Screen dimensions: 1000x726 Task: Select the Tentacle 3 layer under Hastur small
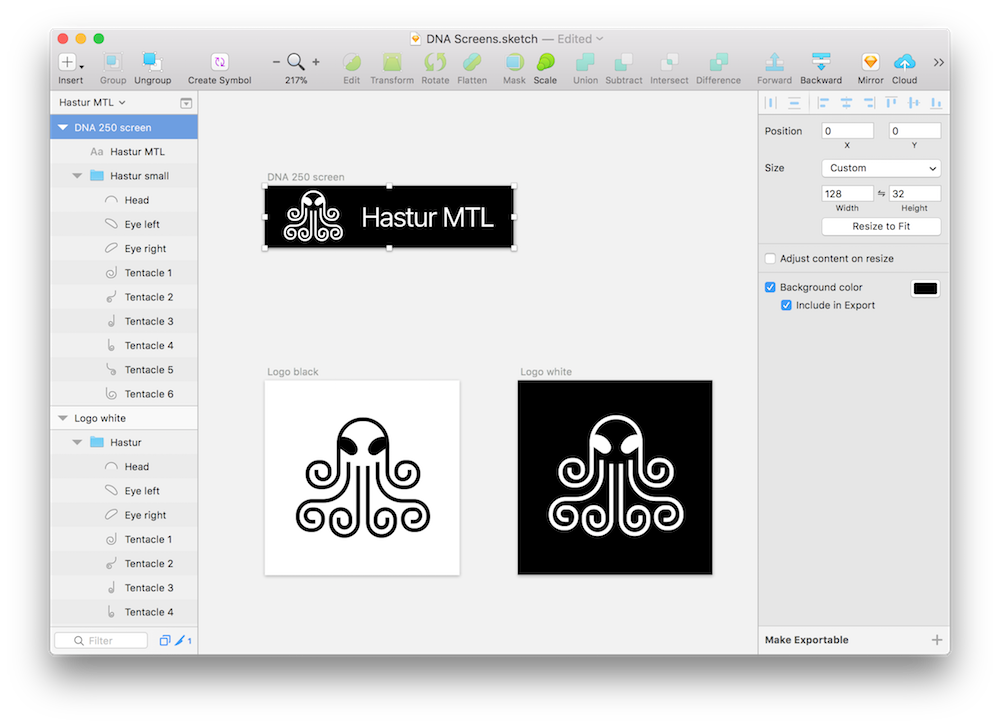point(149,321)
